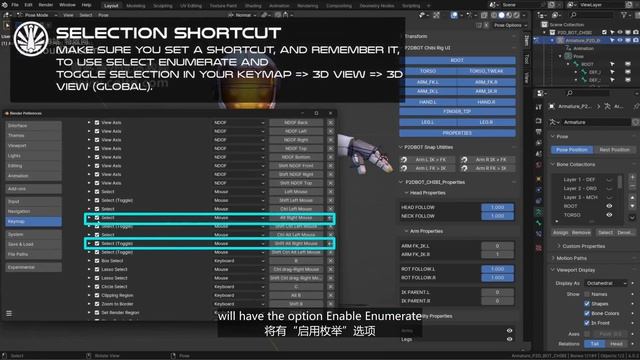640x360 pixels.
Task: Open the Themes preferences section
Action: pyautogui.click(x=33, y=136)
